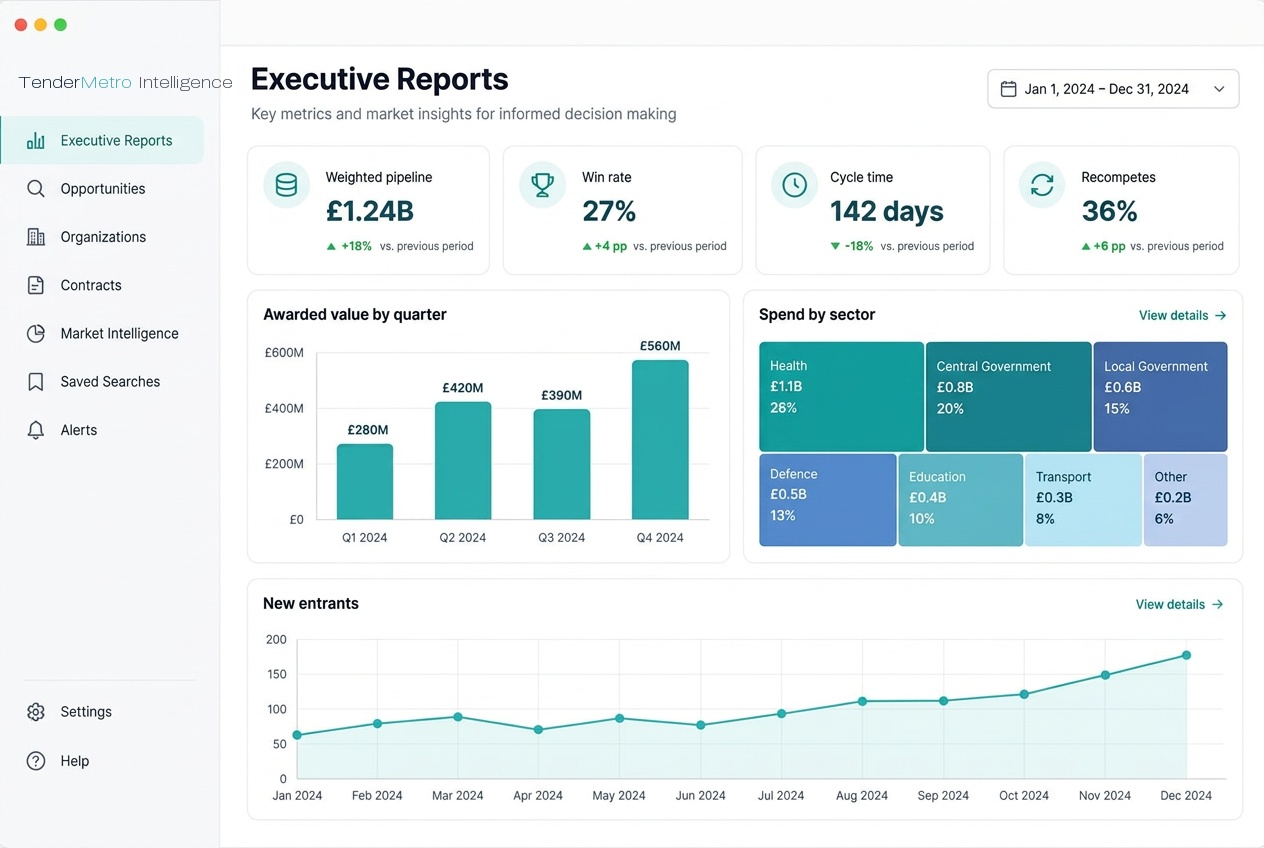Click the Executive Reports bar chart icon
The image size is (1264, 848).
(x=36, y=141)
